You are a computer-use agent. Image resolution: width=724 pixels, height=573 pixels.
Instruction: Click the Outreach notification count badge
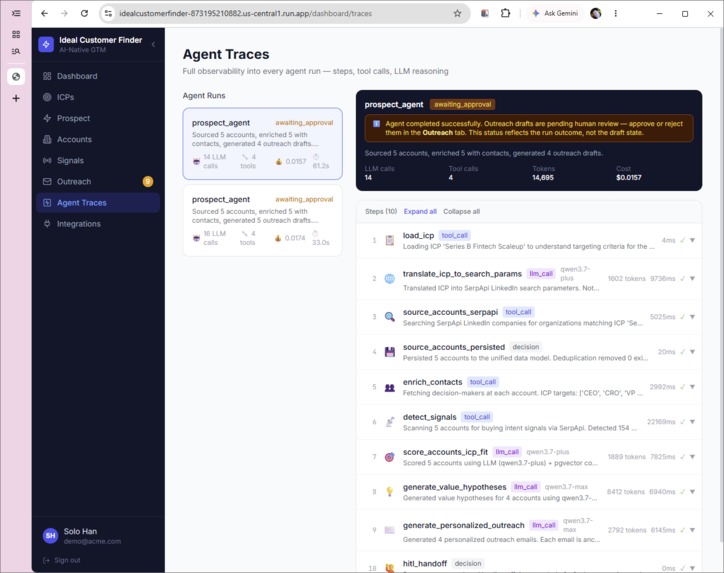tap(148, 181)
